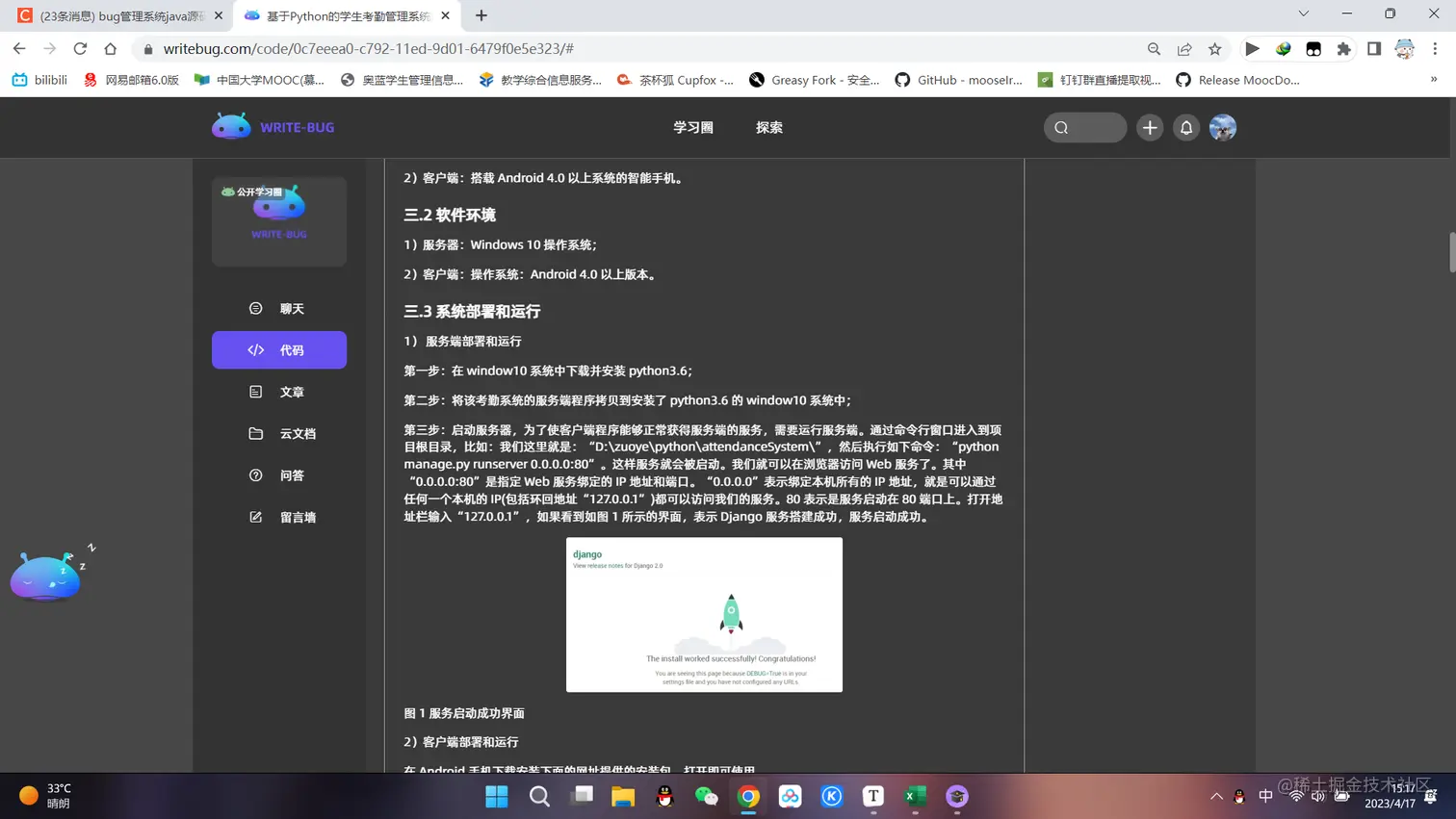This screenshot has width=1456, height=819.
Task: Select the 代码 code sidebar item
Action: (x=279, y=350)
